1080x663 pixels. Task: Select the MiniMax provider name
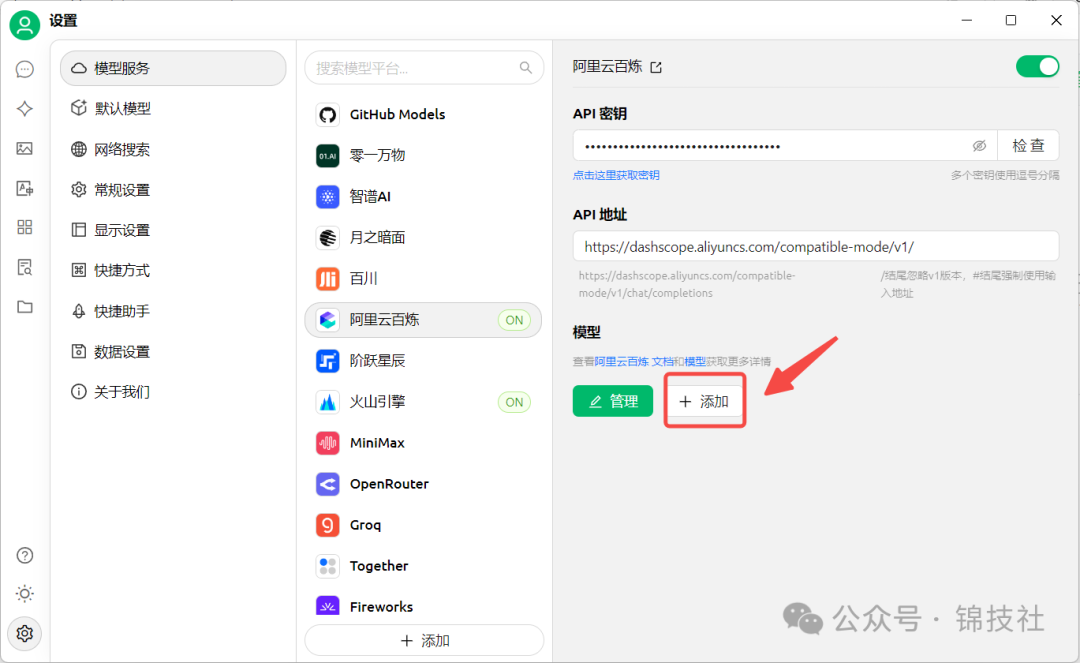point(377,443)
